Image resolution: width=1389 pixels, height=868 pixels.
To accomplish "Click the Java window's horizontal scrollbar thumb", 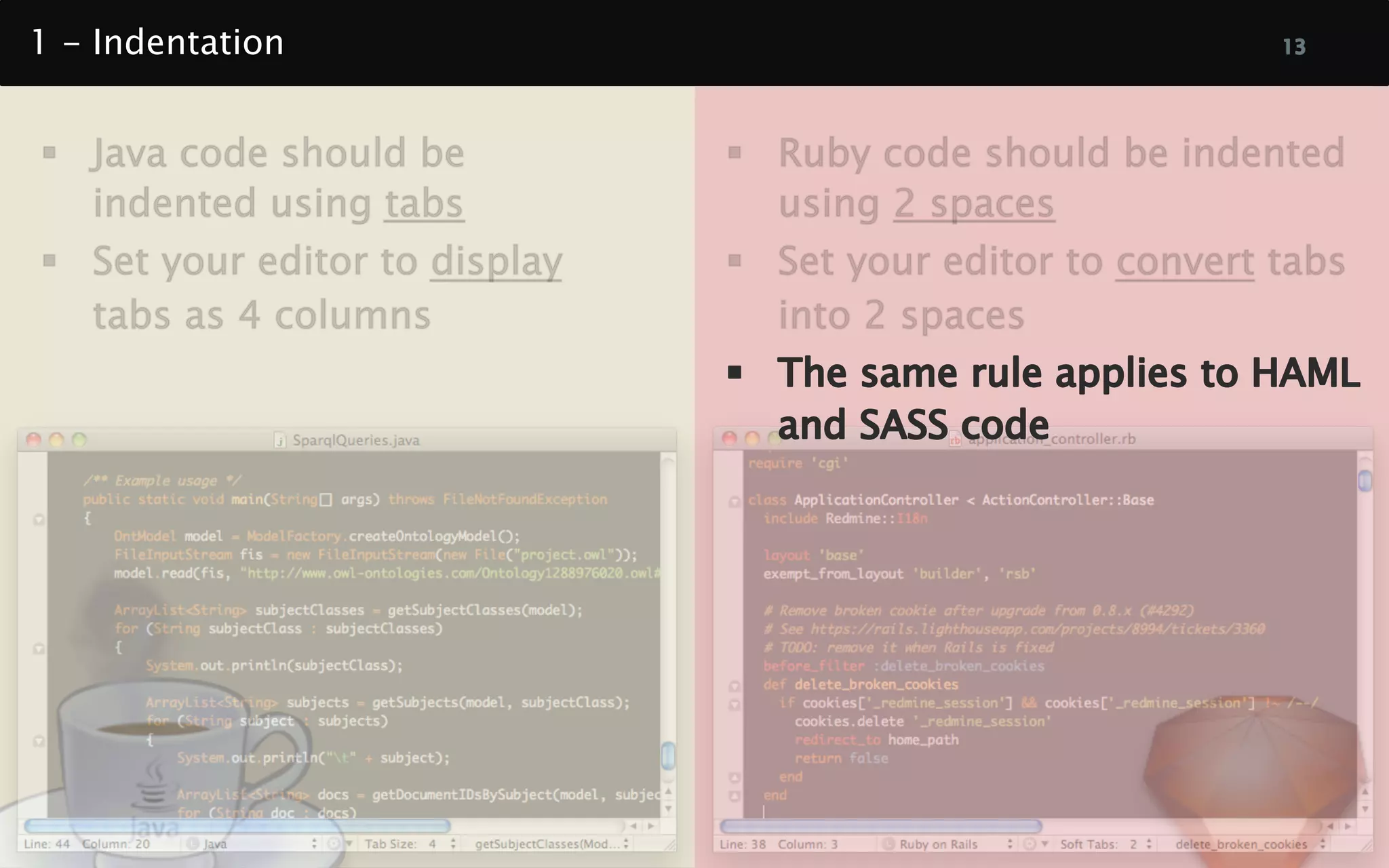I will click(237, 826).
